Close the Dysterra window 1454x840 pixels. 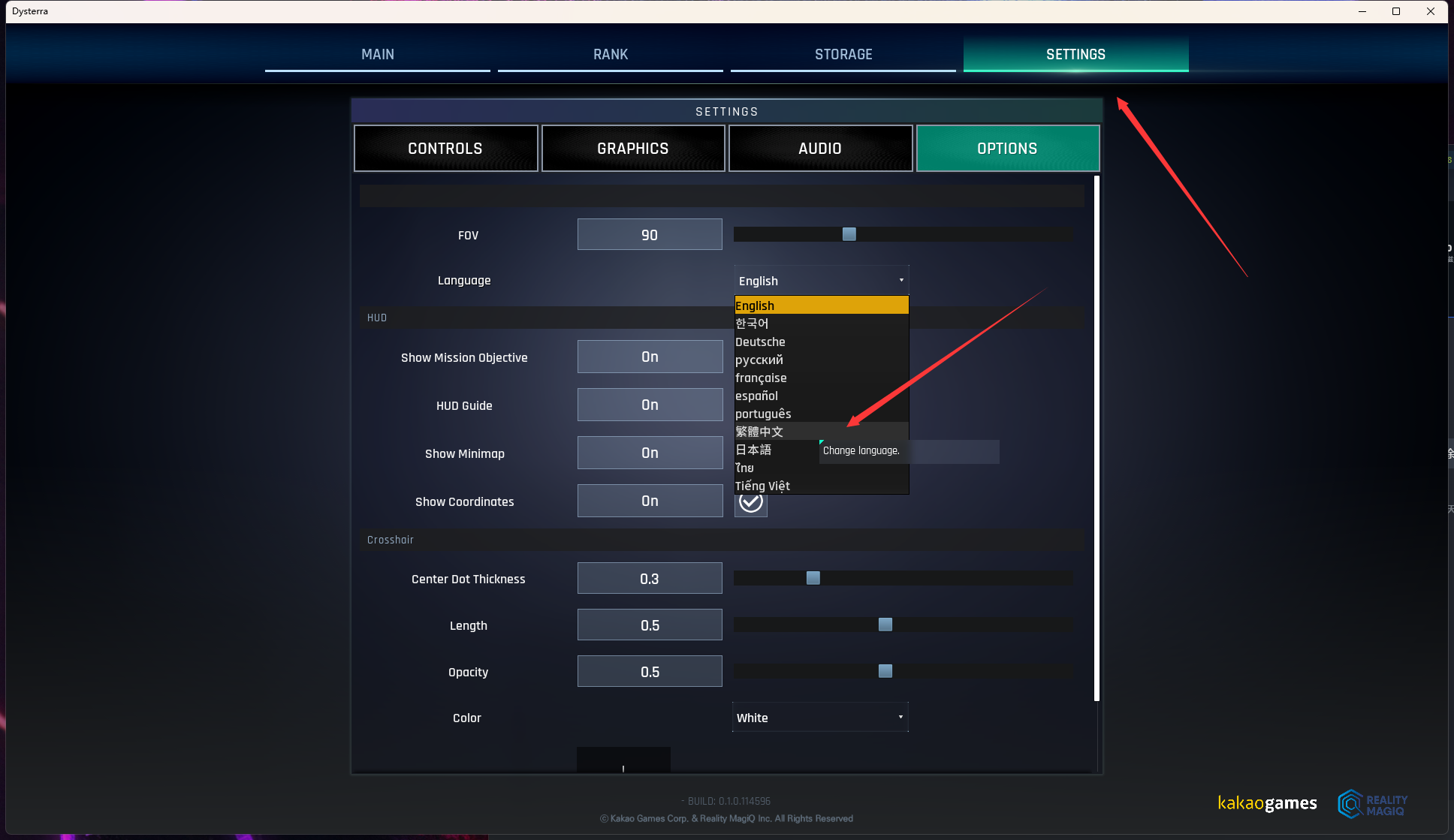tap(1431, 11)
